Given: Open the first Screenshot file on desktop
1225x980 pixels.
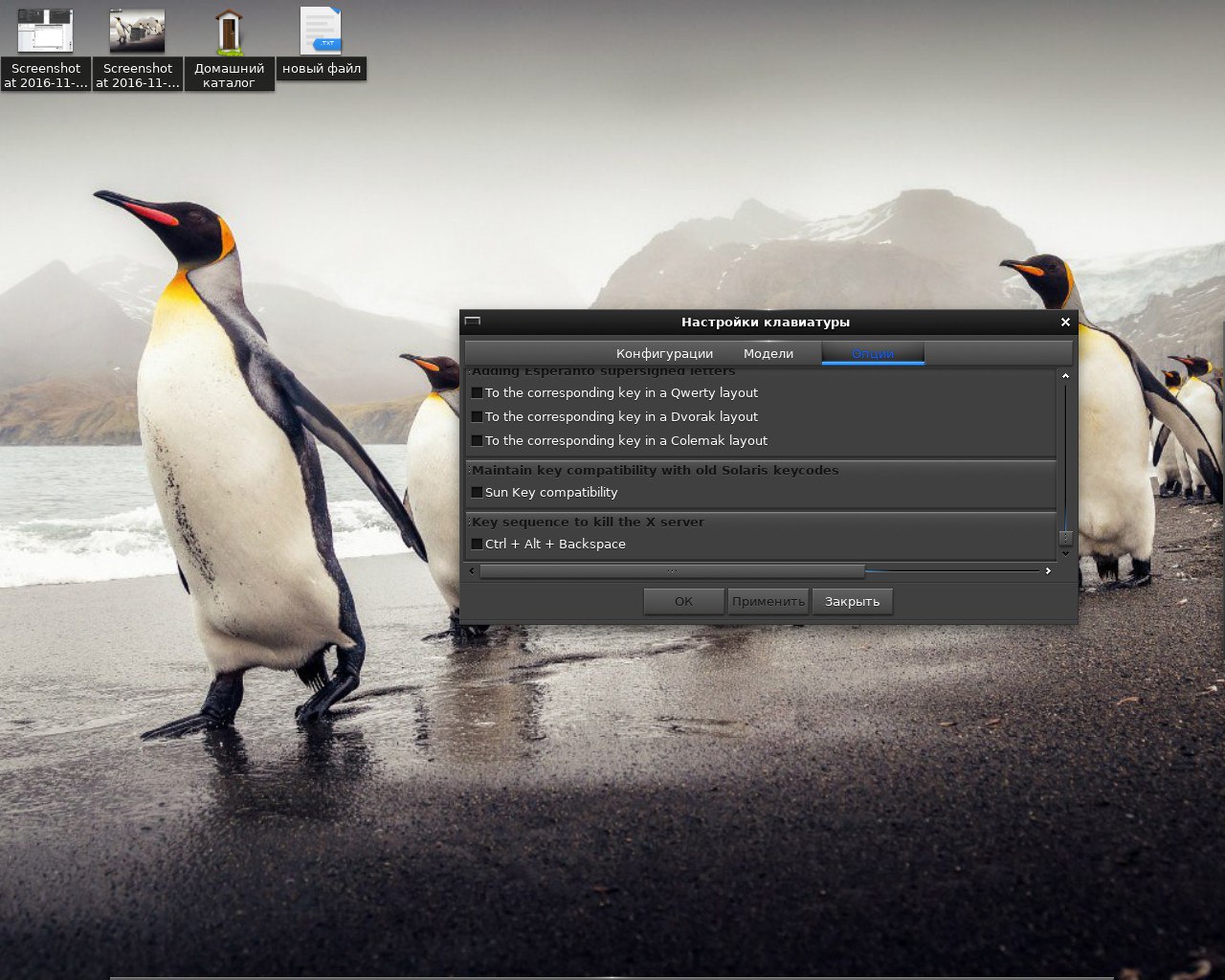Looking at the screenshot, I should tap(45, 32).
